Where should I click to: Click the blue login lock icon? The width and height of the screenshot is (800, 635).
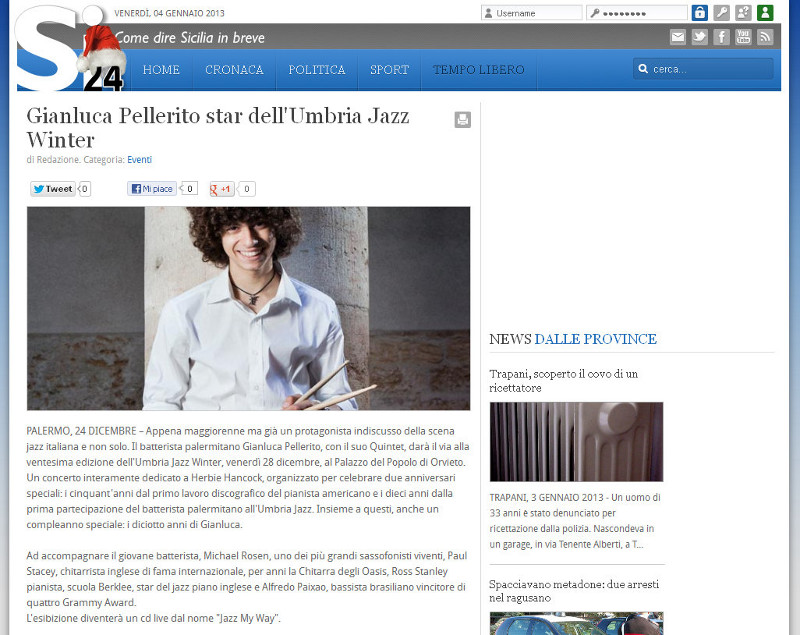[x=699, y=13]
